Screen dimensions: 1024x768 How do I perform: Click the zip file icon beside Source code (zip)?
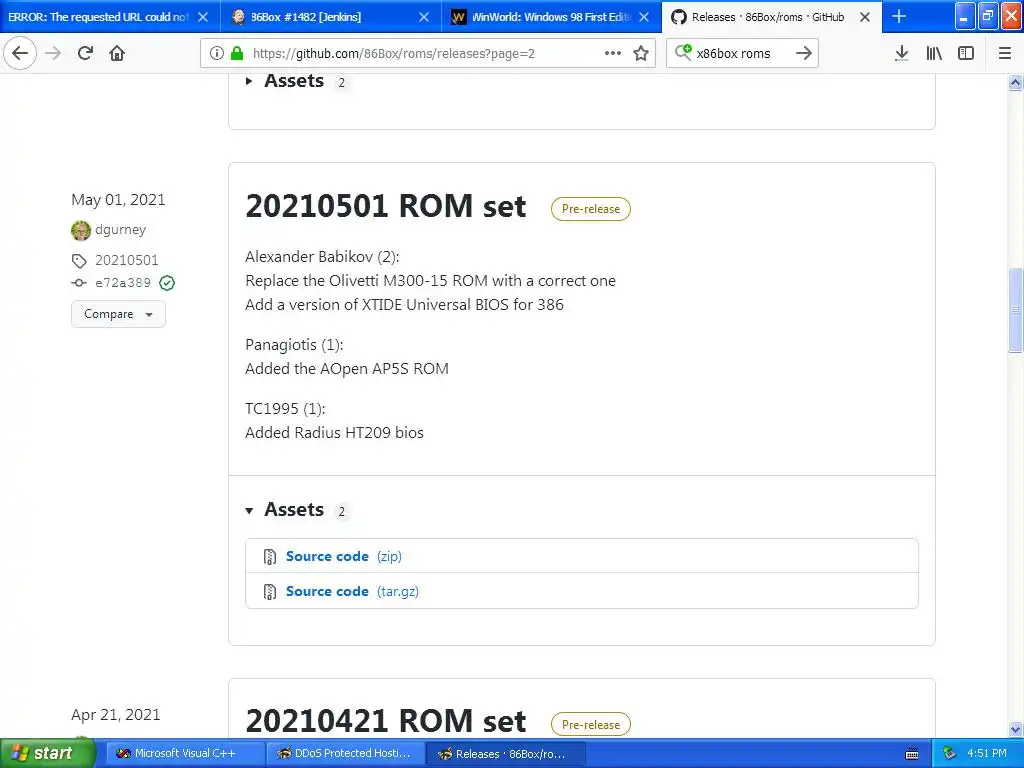point(270,556)
